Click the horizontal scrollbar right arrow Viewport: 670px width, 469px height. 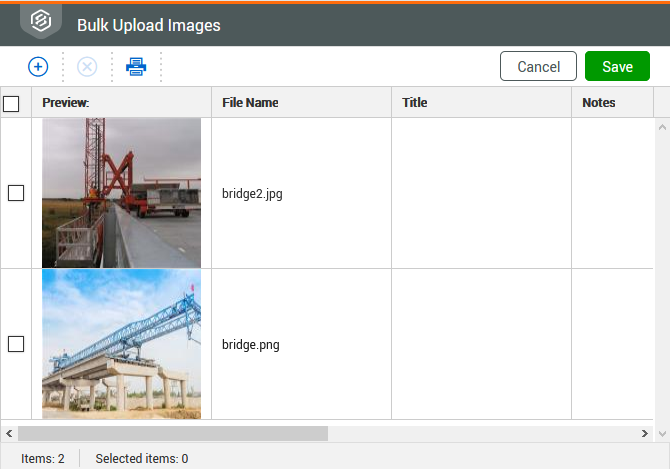(645, 434)
